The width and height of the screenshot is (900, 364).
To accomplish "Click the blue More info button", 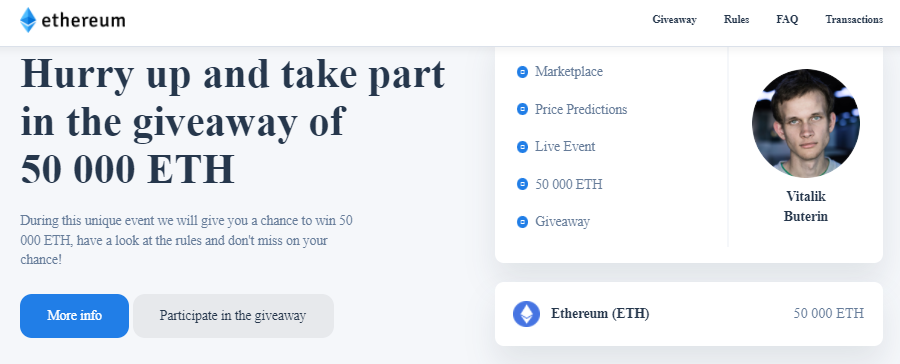I will pos(75,316).
